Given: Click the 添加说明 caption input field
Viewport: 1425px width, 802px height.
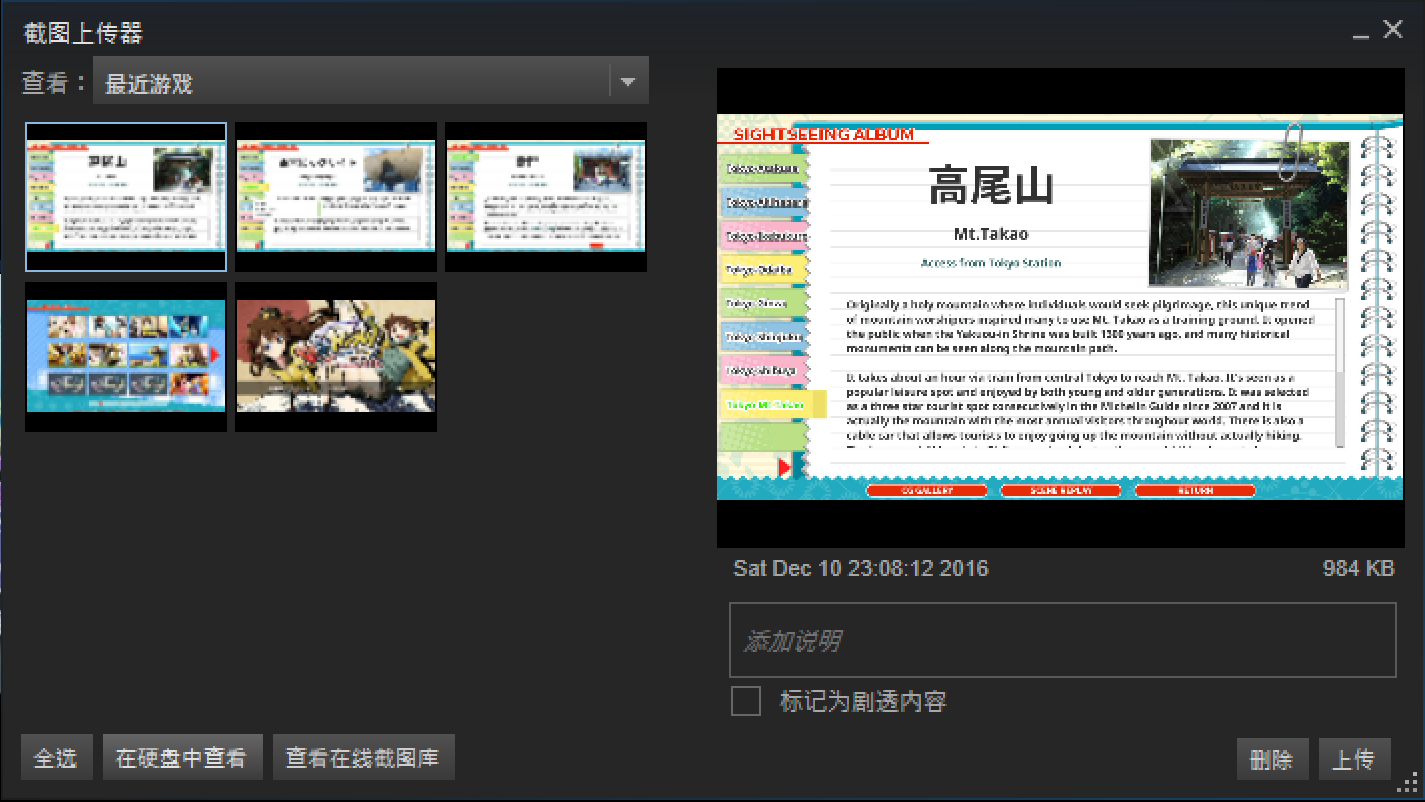Looking at the screenshot, I should (1062, 640).
